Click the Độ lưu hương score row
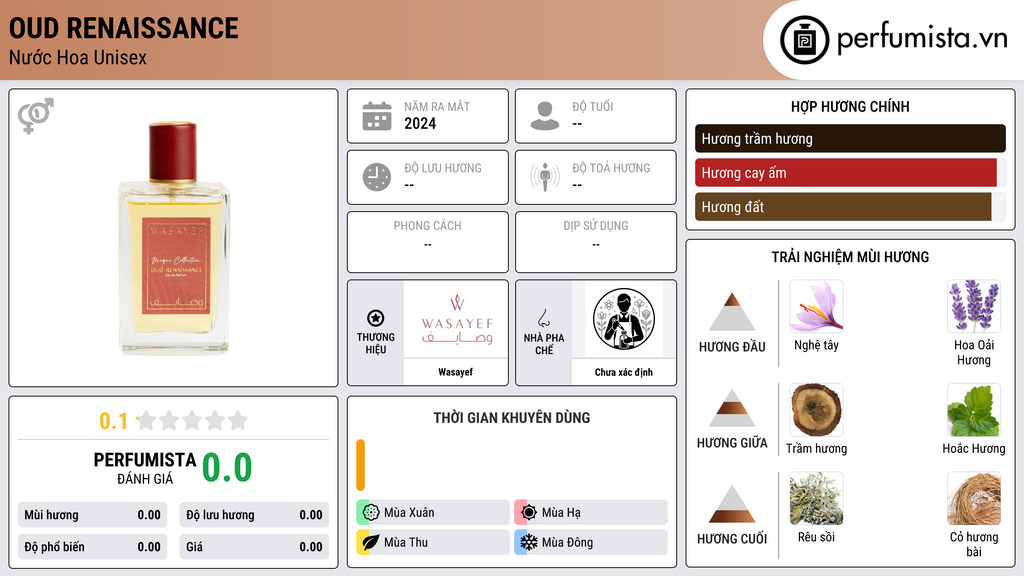 click(254, 515)
